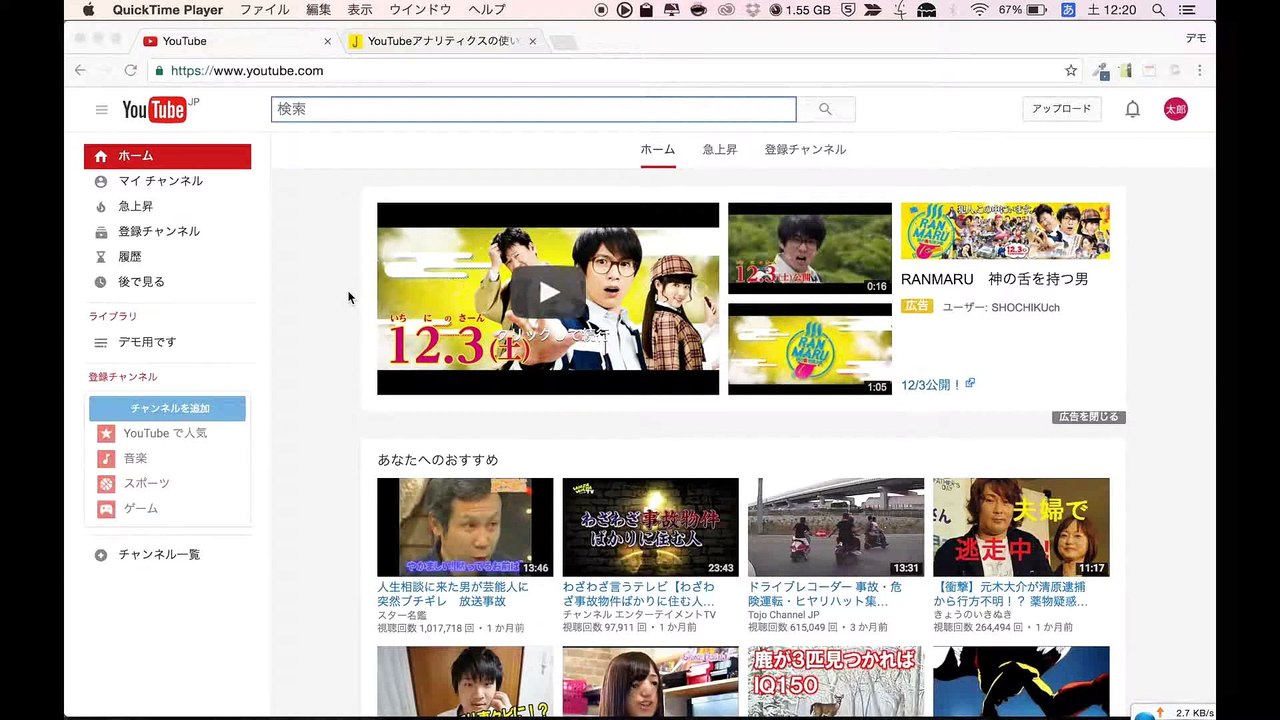Open video title 人生相談に来た男が芸能人に突然ブチギレ
1280x720 pixels.
453,594
